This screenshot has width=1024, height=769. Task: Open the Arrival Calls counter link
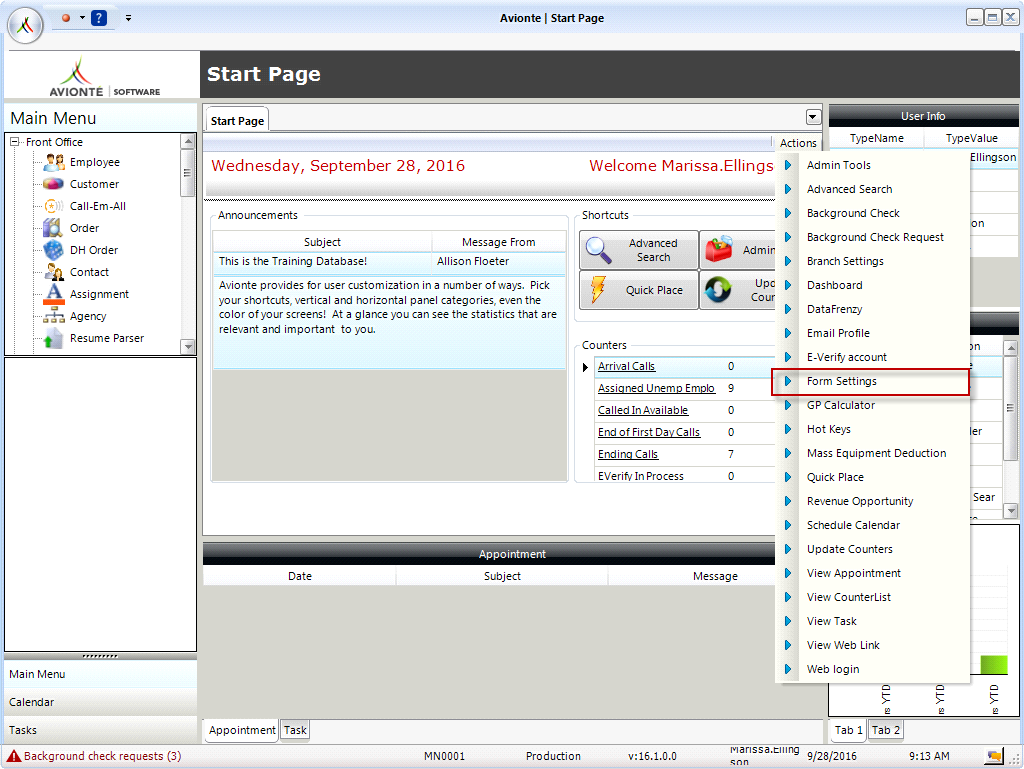point(626,367)
